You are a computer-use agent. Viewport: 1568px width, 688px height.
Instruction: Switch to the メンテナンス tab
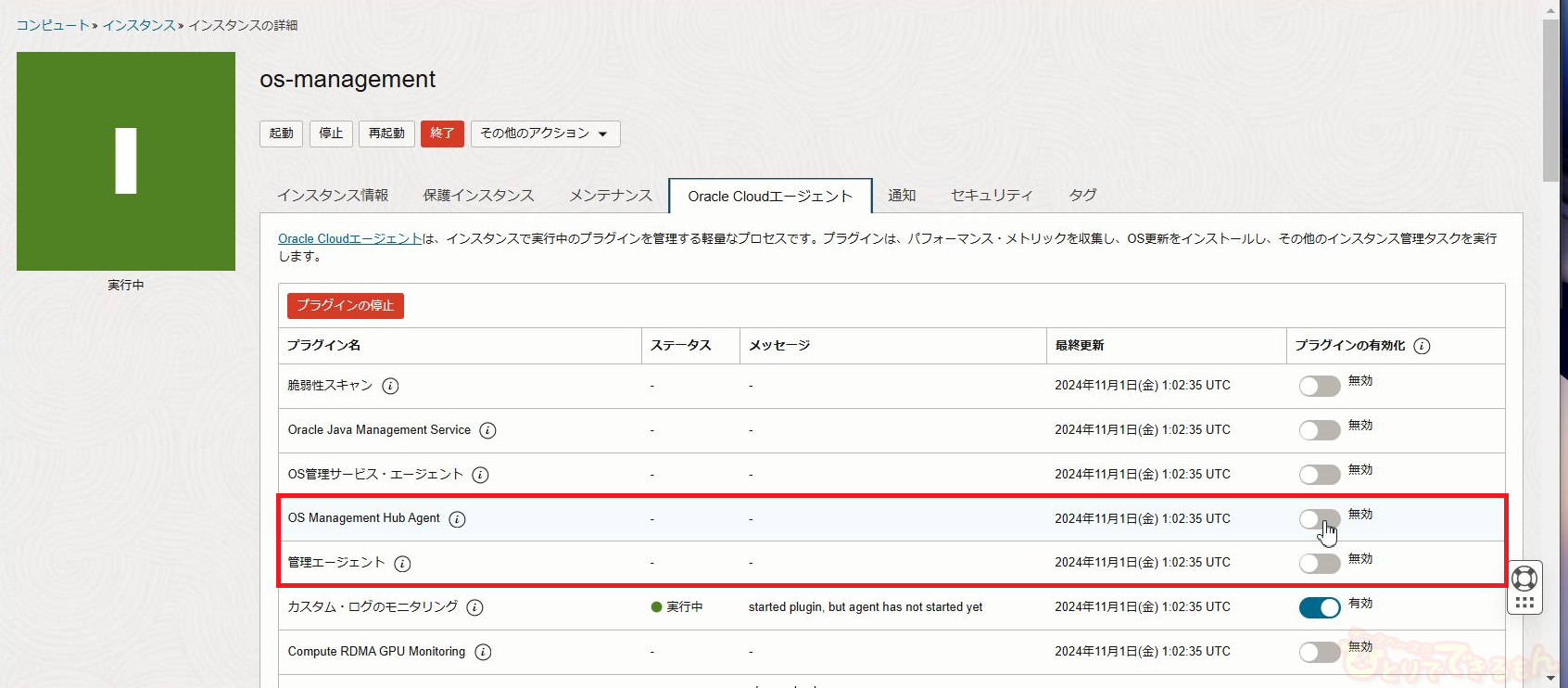pyautogui.click(x=611, y=196)
